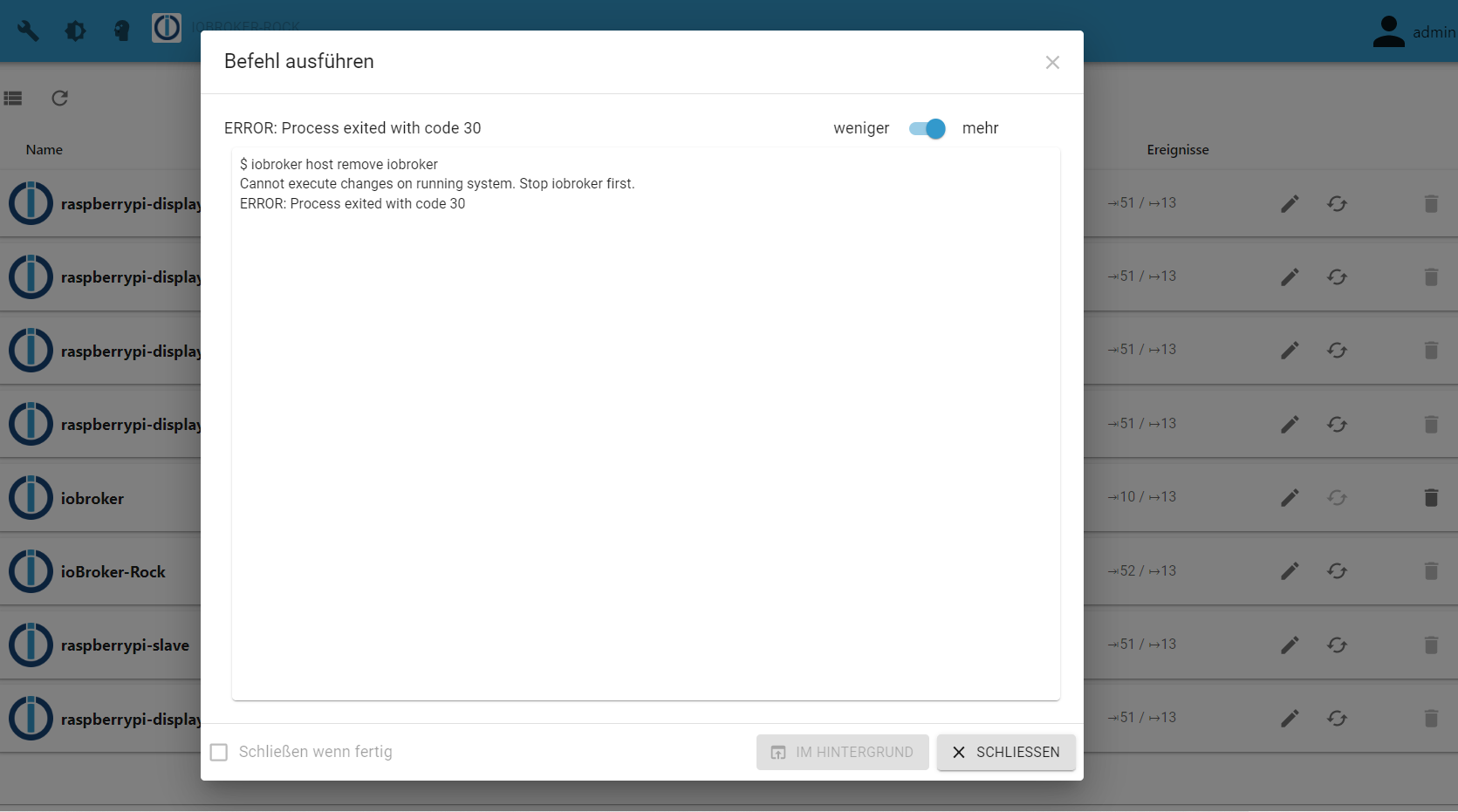Click the "Schließen wenn fertig" label text

click(316, 752)
